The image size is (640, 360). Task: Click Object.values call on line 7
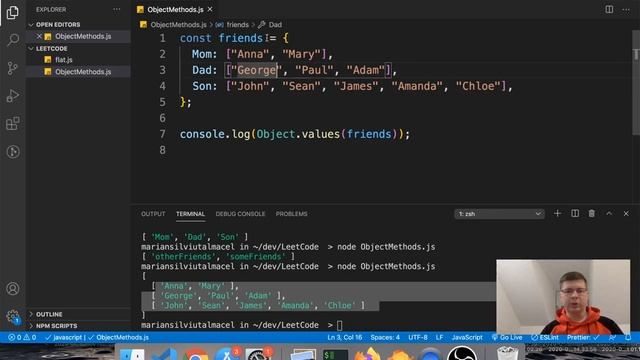coord(298,134)
